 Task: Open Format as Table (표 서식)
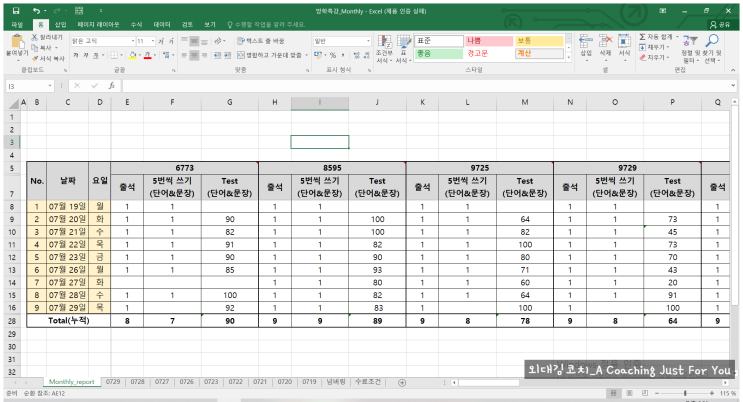coord(403,48)
